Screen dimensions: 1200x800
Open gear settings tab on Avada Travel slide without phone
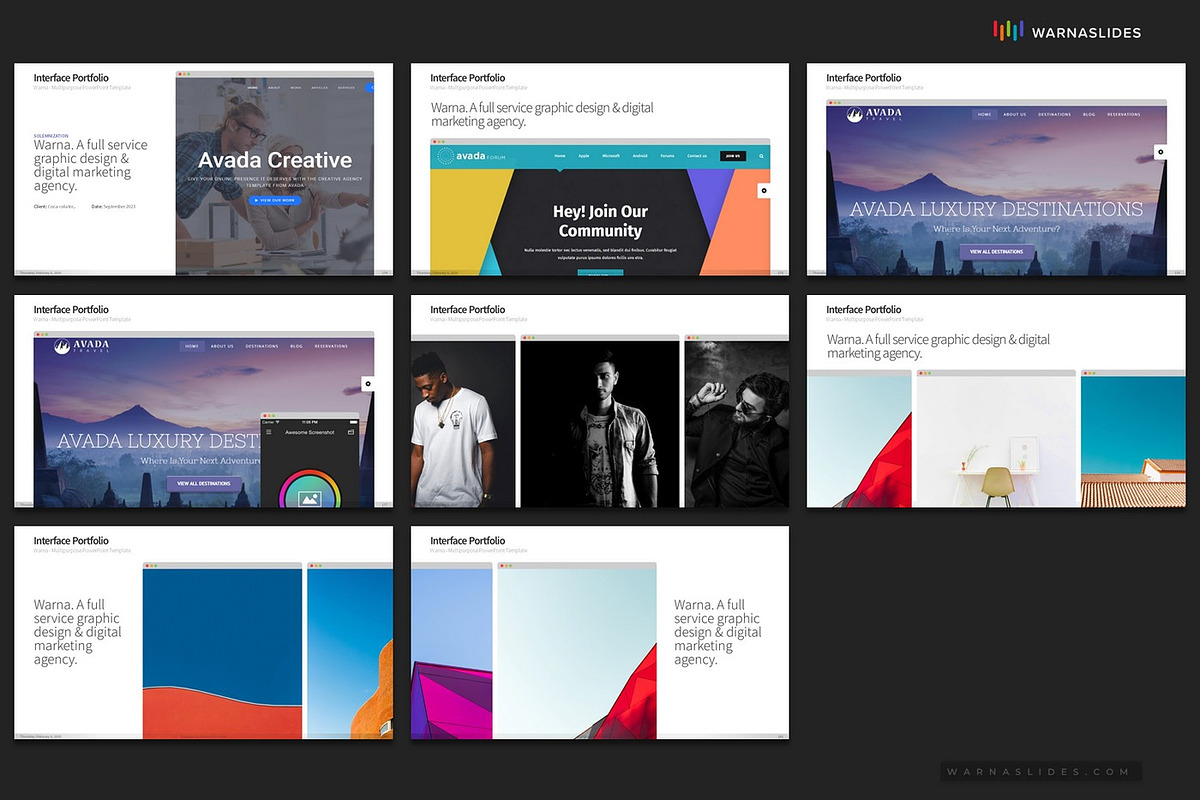[x=1160, y=152]
